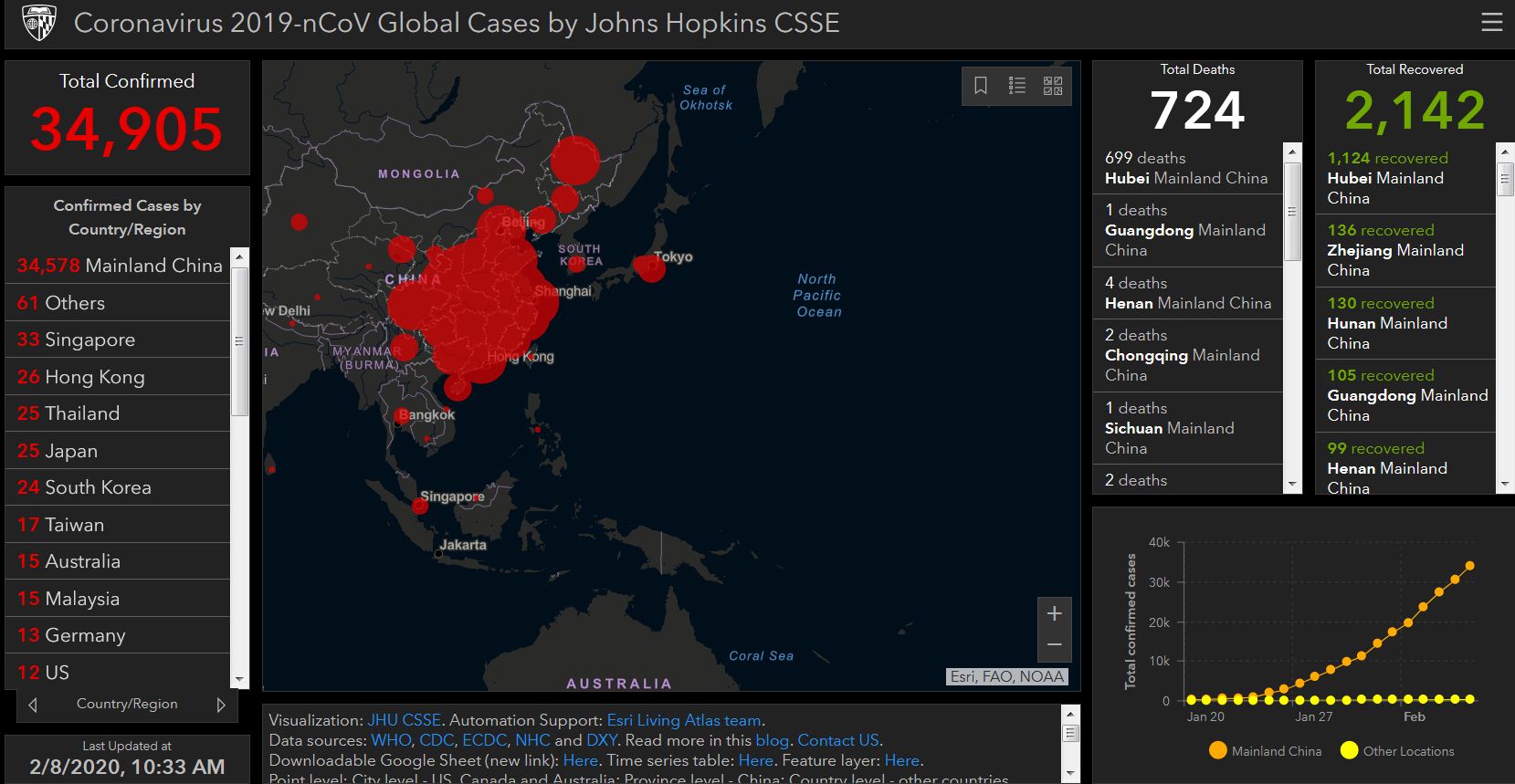1515x784 pixels.
Task: Click the 130 recovered Hunan entry
Action: (x=1405, y=323)
